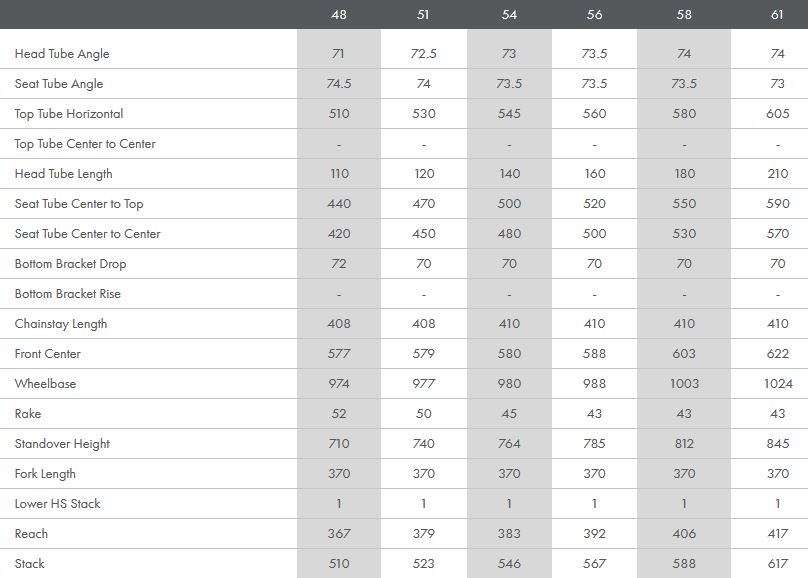
Task: Select the 72.5 head tube angle value
Action: (424, 54)
